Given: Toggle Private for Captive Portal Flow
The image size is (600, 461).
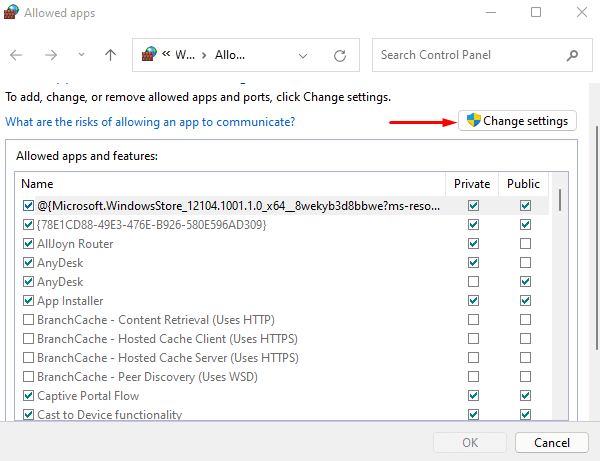Looking at the screenshot, I should (473, 396).
